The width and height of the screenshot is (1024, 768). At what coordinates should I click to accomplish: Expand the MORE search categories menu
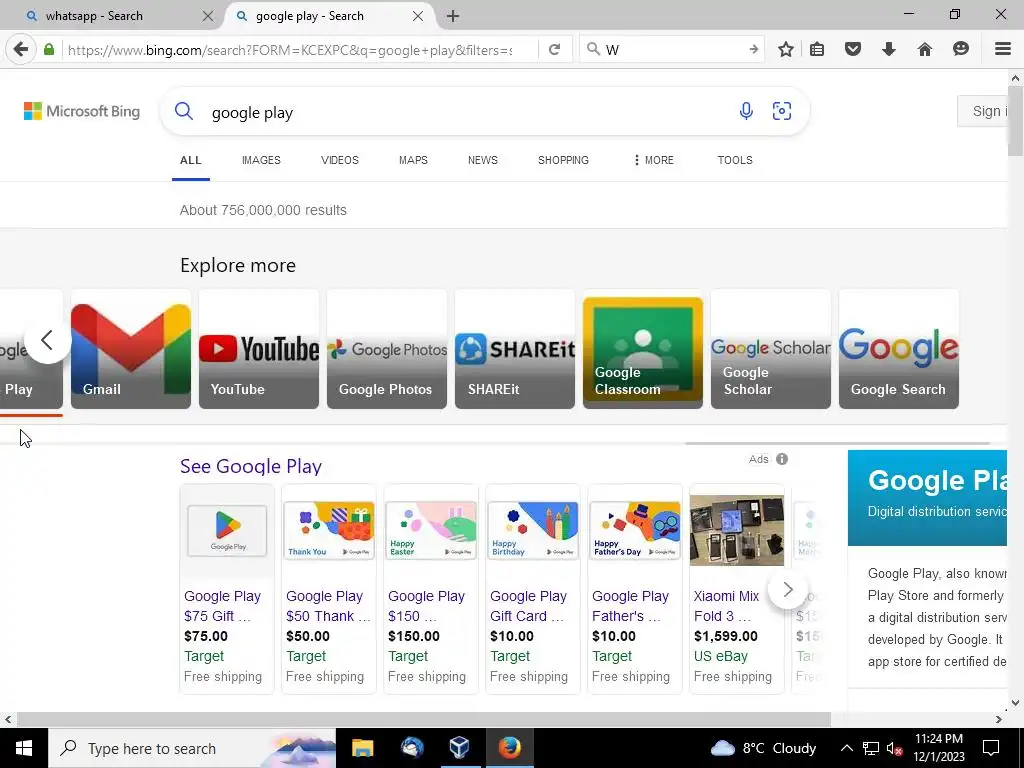(x=654, y=160)
